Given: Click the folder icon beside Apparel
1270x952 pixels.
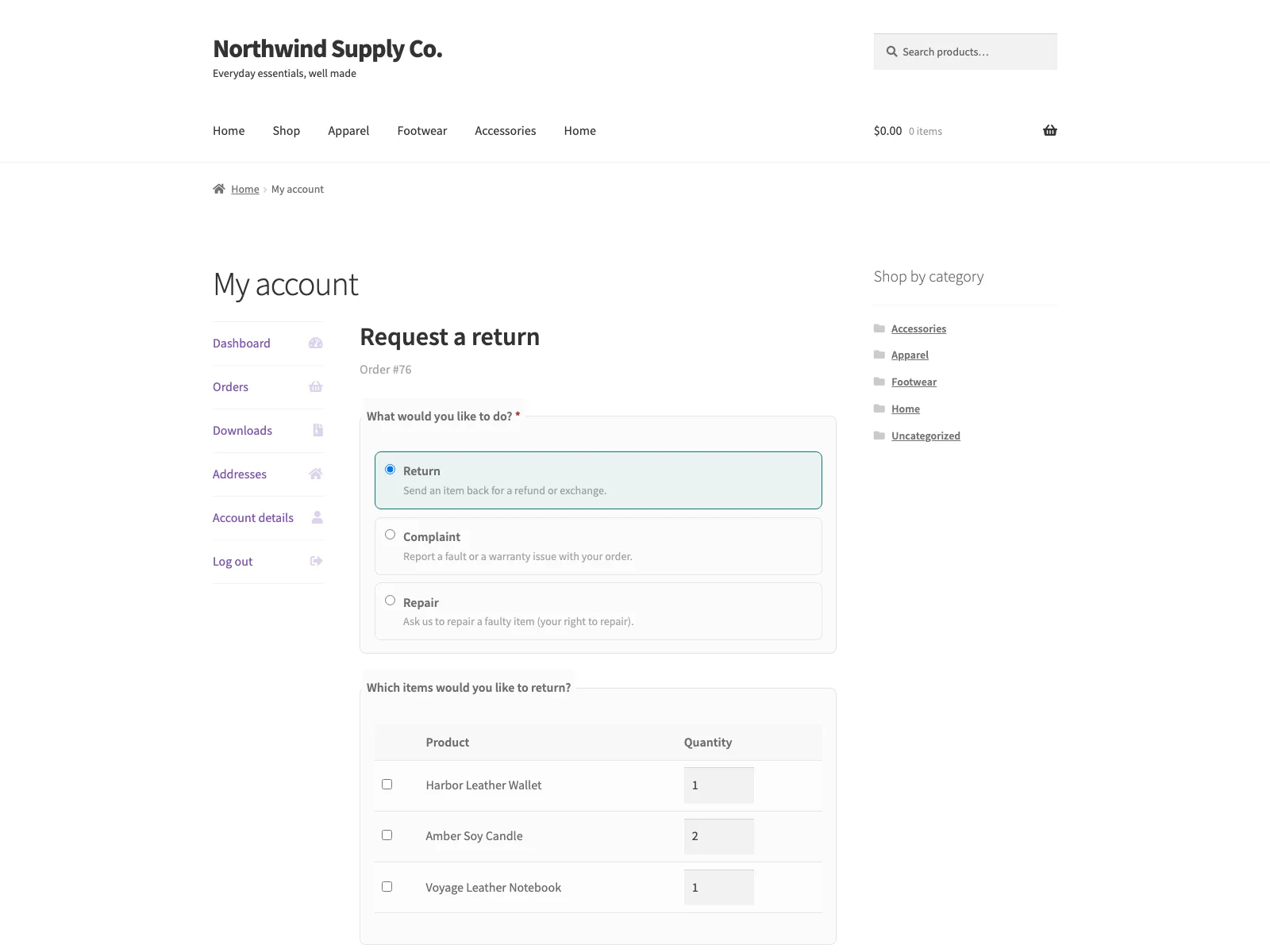Looking at the screenshot, I should (879, 355).
